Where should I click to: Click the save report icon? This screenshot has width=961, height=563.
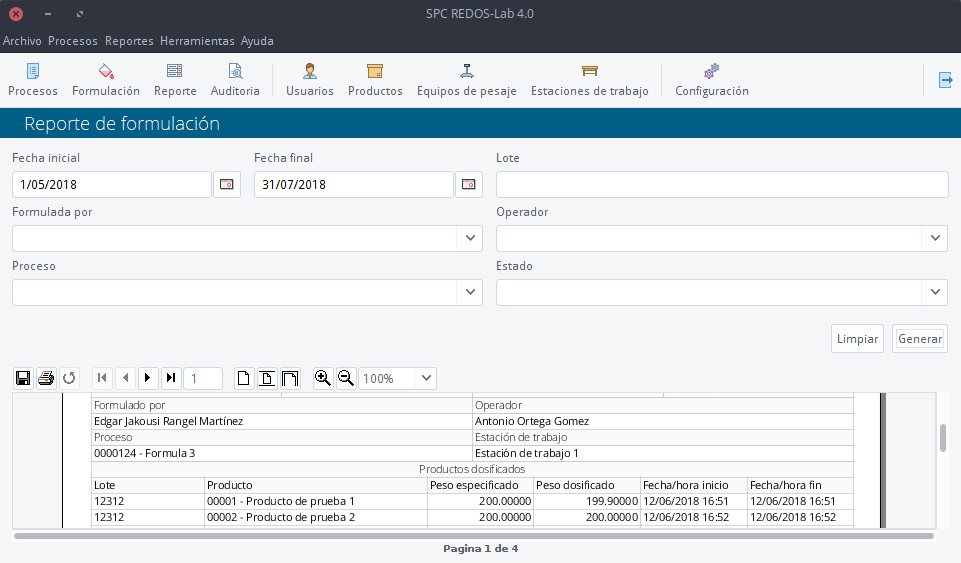tap(23, 378)
